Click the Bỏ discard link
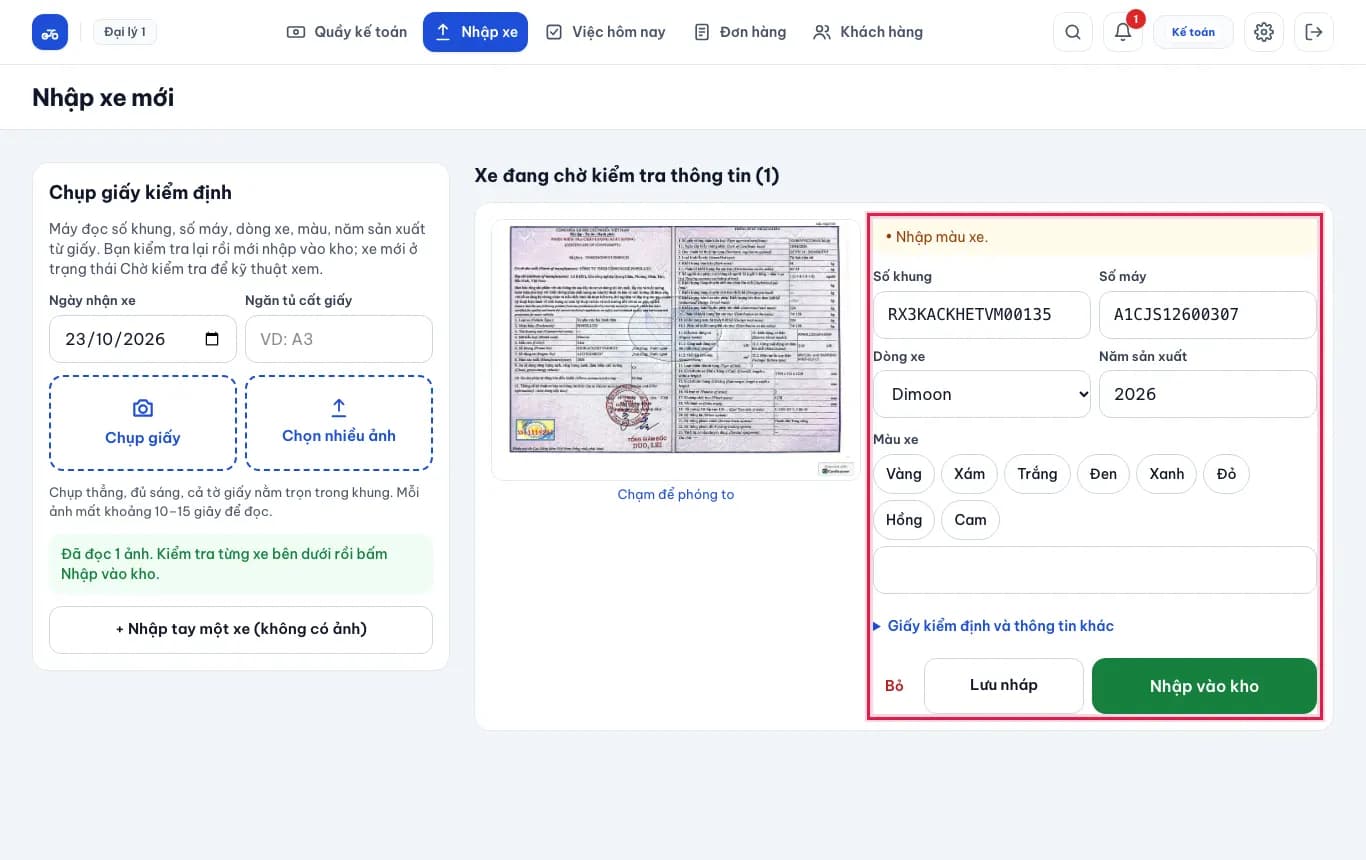The width and height of the screenshot is (1366, 860). (x=894, y=686)
